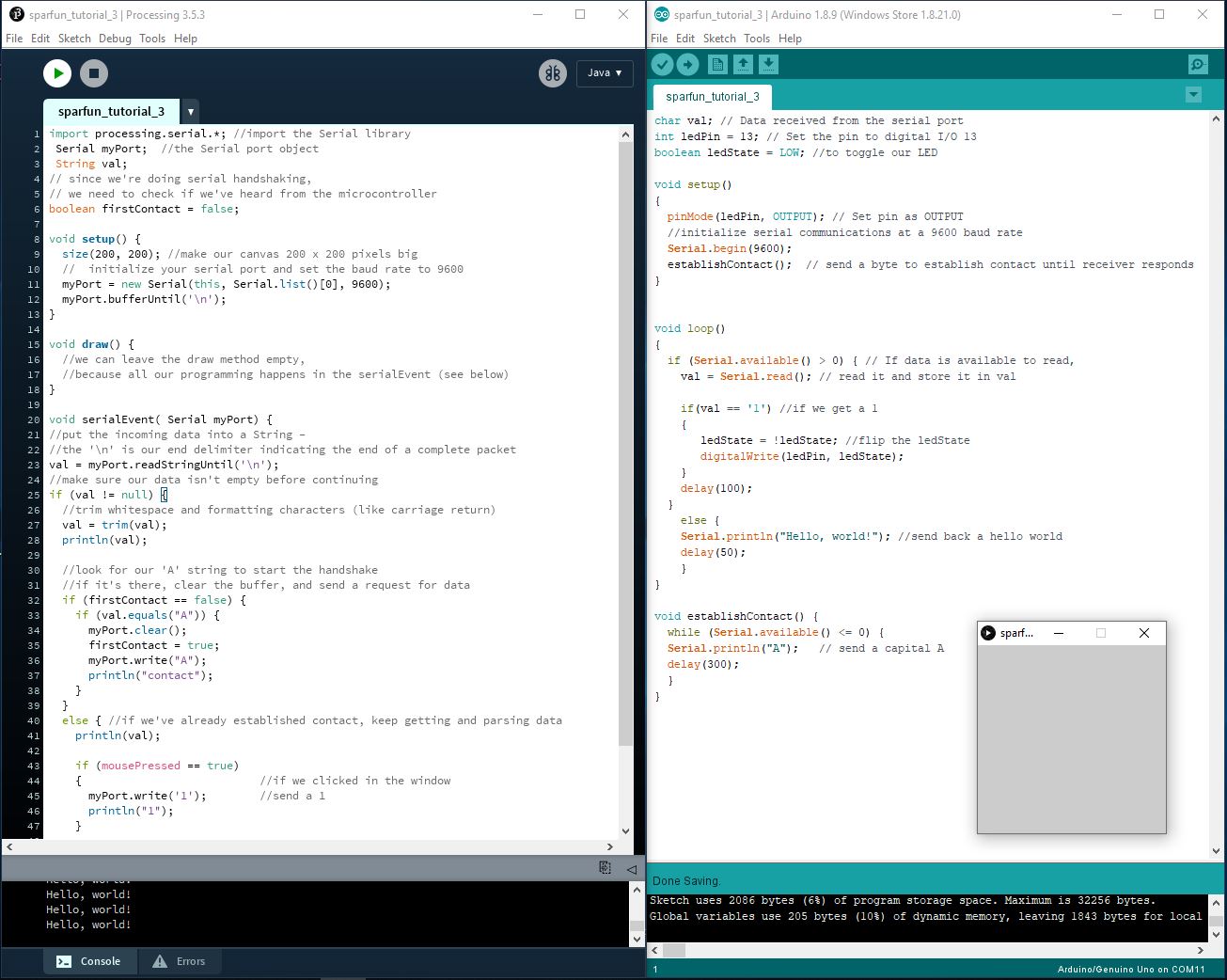Switch to the Console tab in Processing

pos(89,961)
